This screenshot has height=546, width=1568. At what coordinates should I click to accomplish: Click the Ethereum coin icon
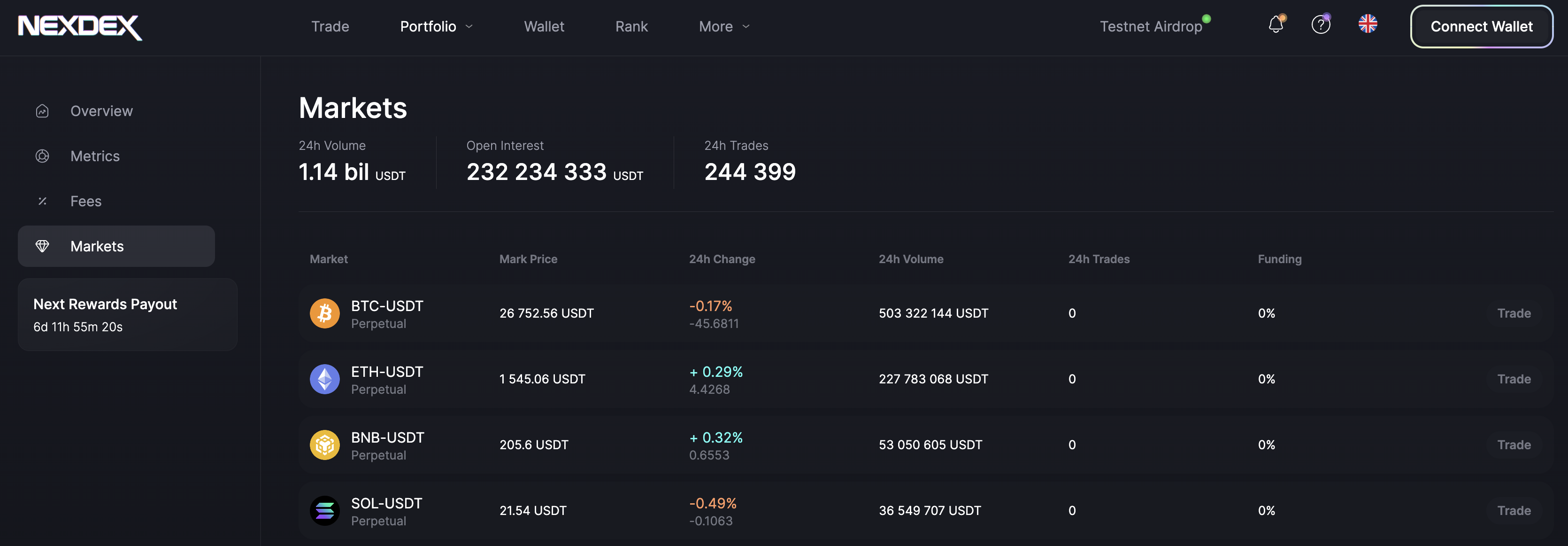[x=324, y=379]
